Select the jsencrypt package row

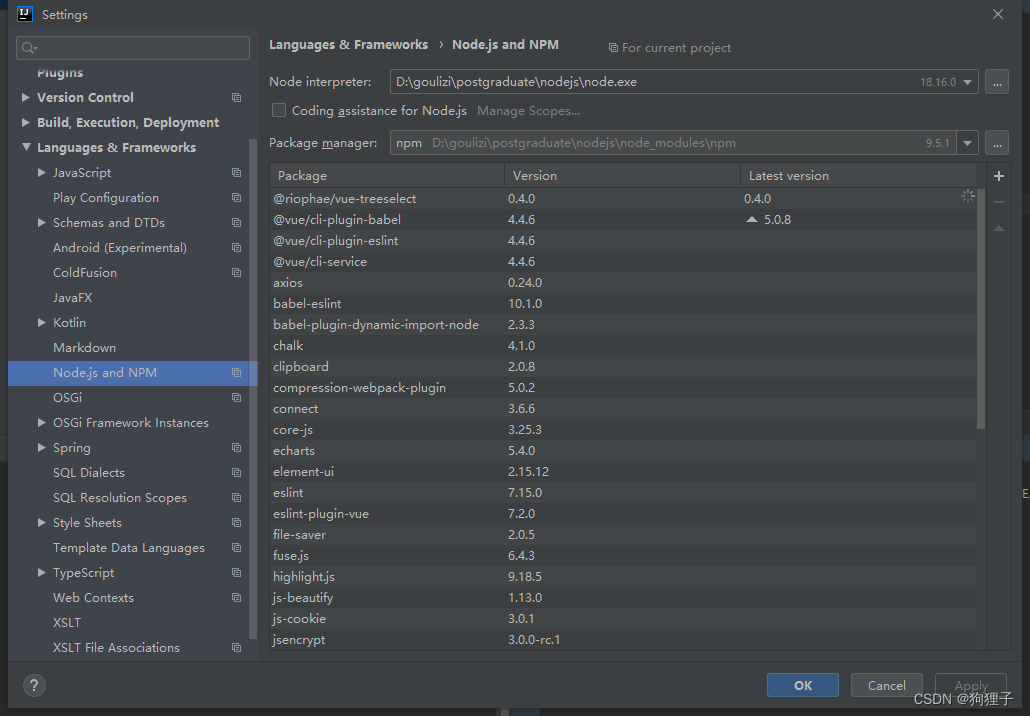(623, 640)
